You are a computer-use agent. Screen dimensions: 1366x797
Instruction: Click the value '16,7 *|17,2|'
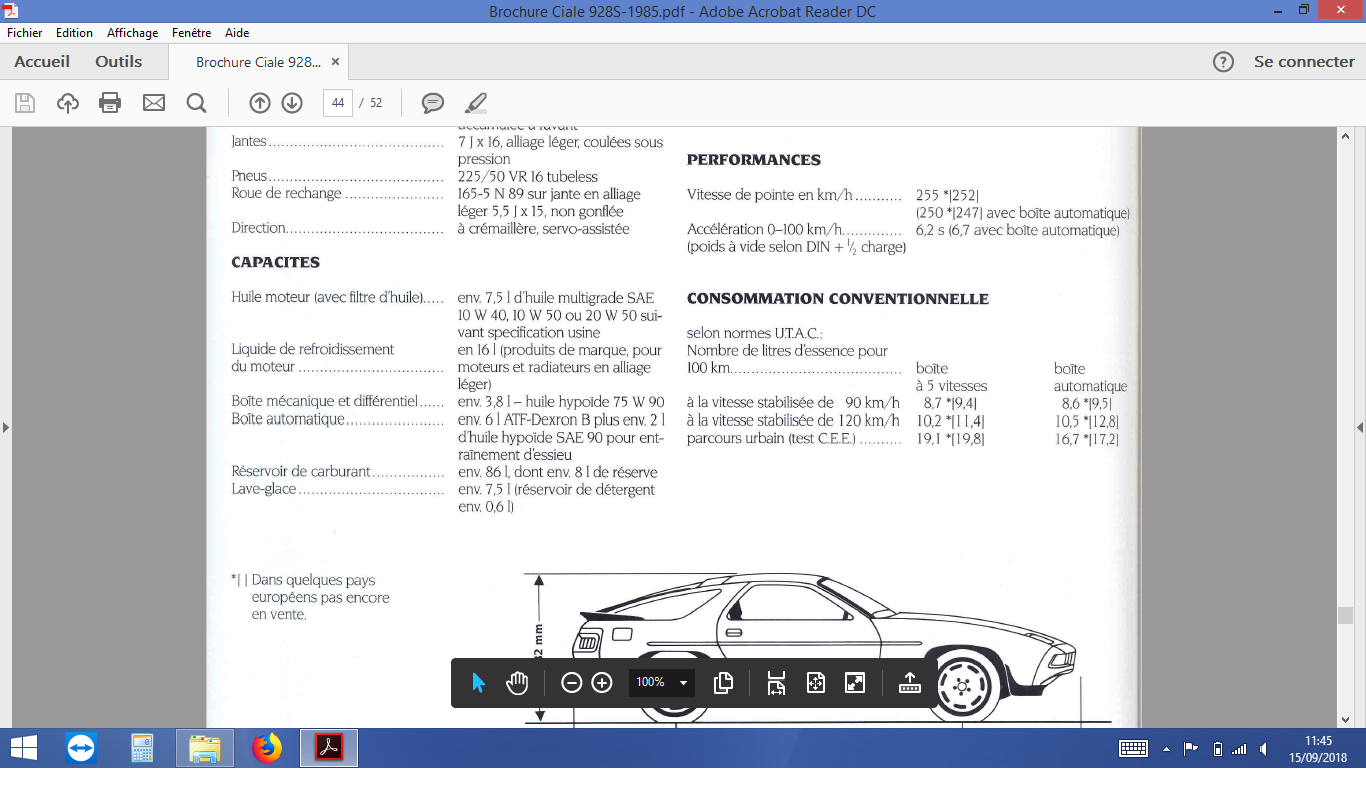[1087, 439]
